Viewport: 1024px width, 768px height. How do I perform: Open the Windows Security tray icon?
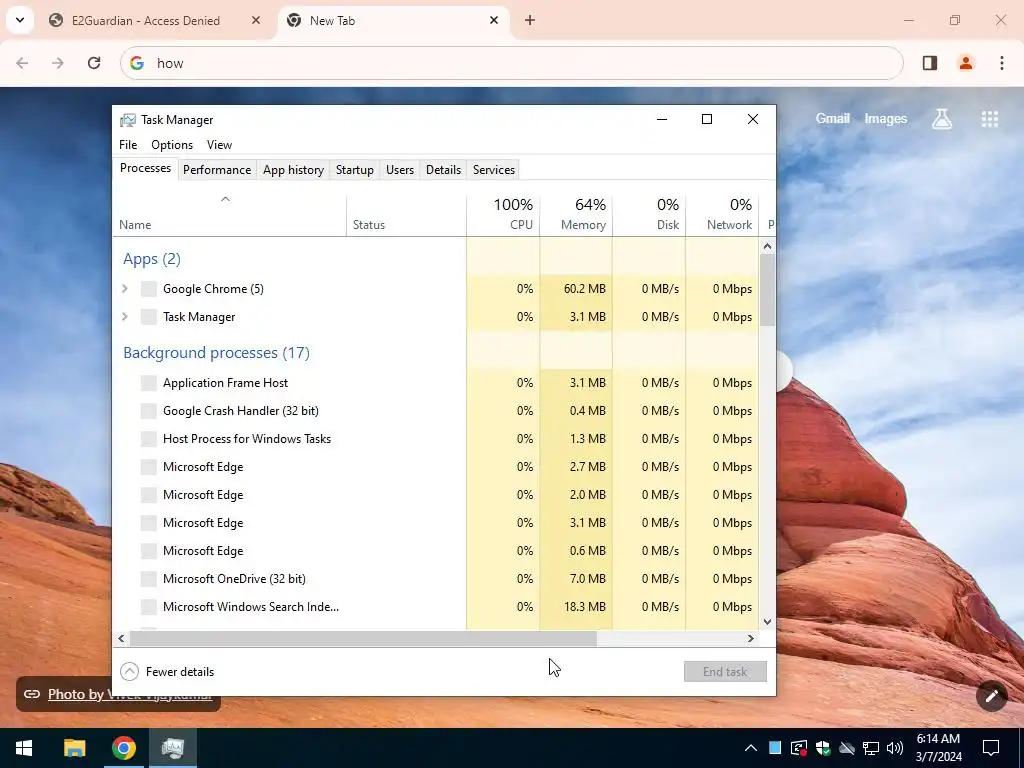[x=823, y=748]
